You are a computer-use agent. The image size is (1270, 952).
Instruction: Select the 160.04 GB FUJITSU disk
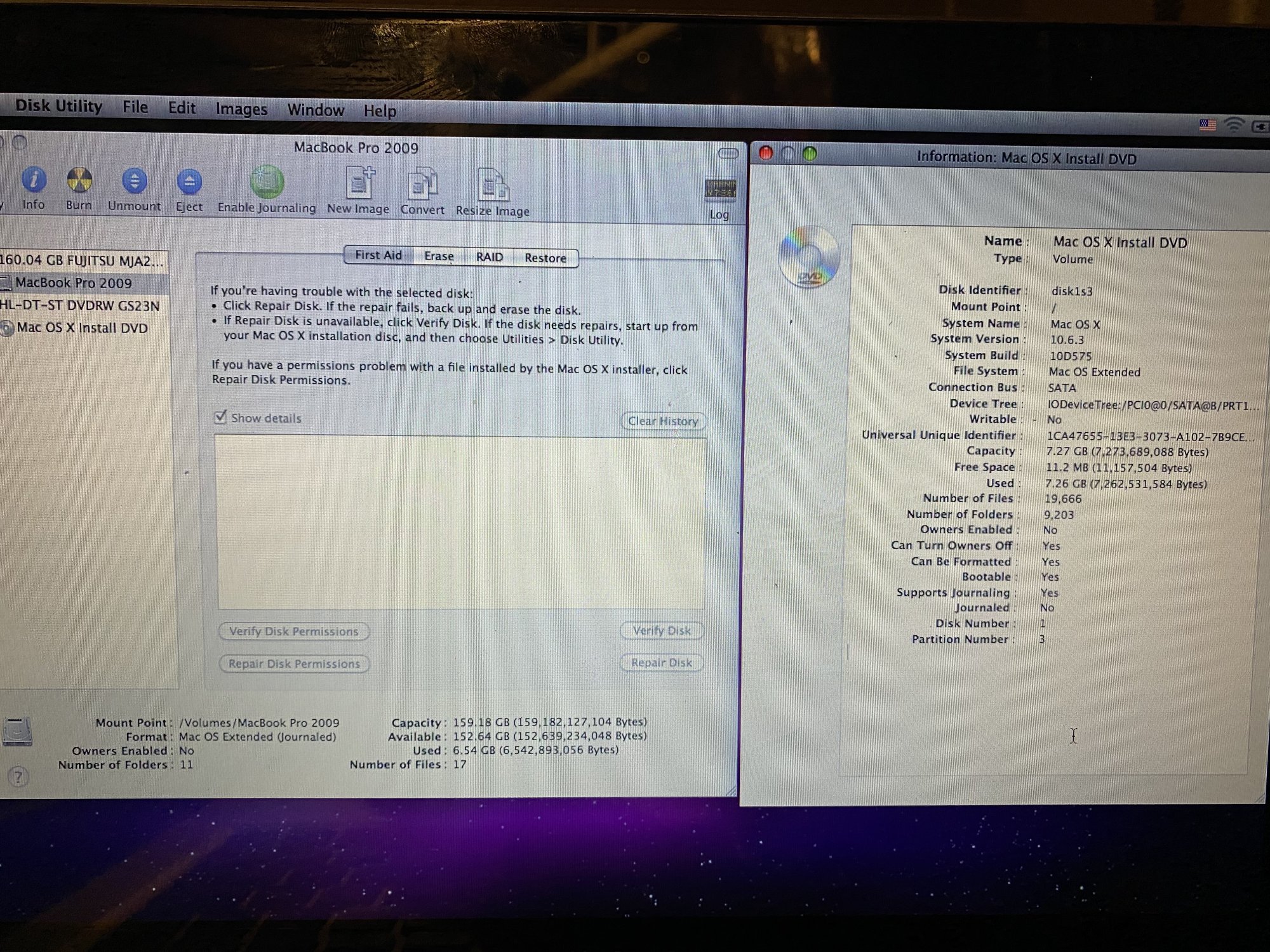point(83,261)
